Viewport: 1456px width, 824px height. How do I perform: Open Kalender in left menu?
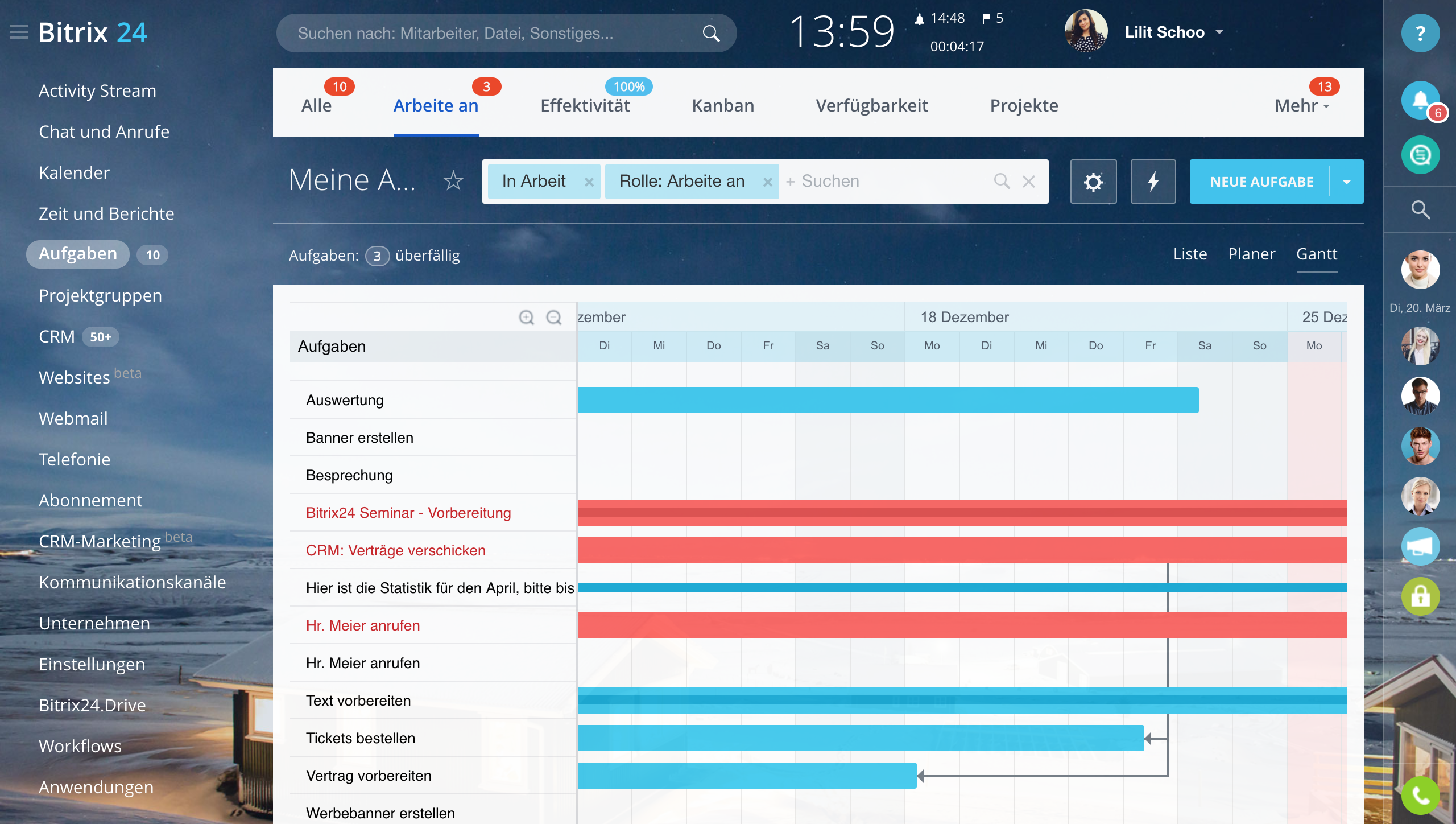pos(74,172)
